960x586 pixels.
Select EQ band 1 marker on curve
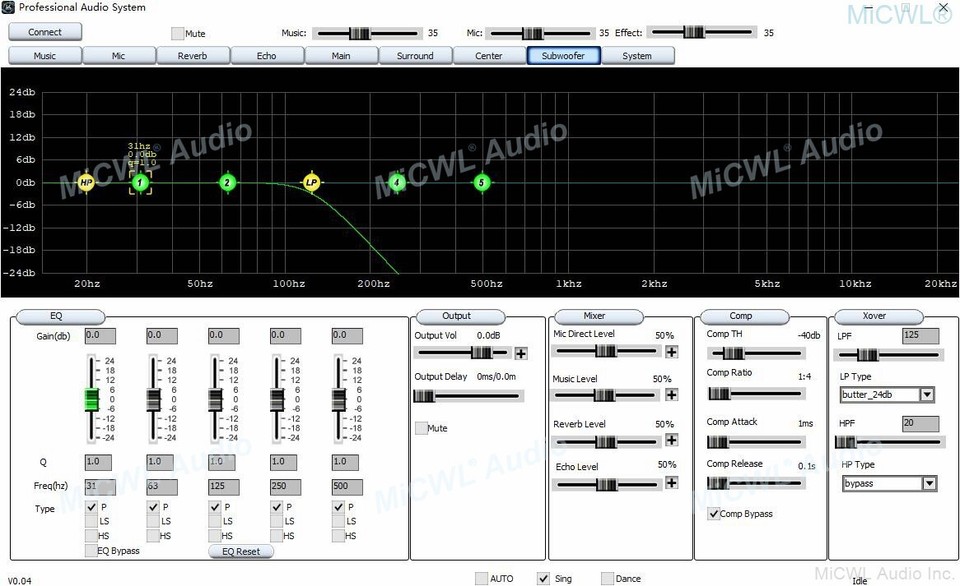pos(140,182)
